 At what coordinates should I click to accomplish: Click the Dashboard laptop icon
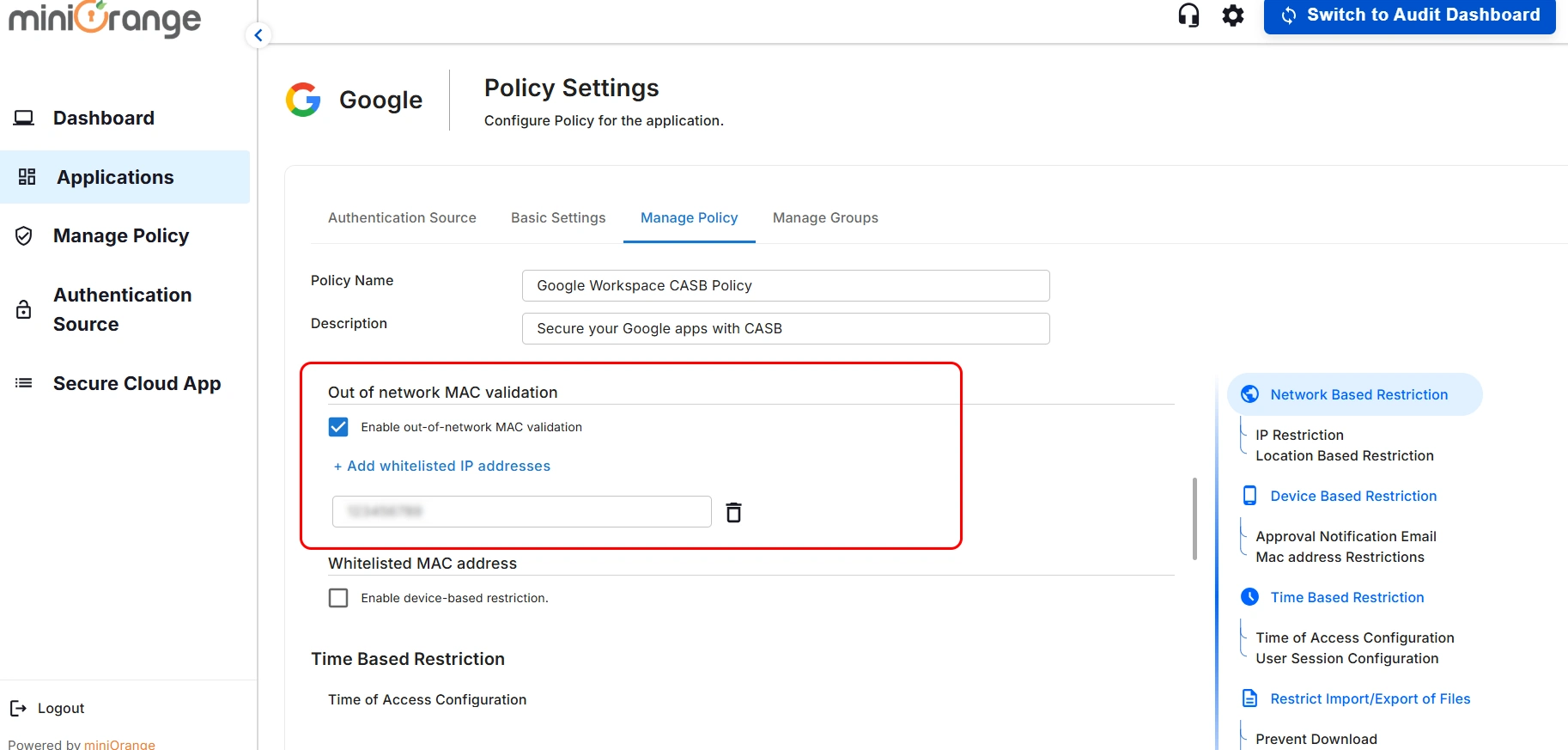(x=24, y=118)
